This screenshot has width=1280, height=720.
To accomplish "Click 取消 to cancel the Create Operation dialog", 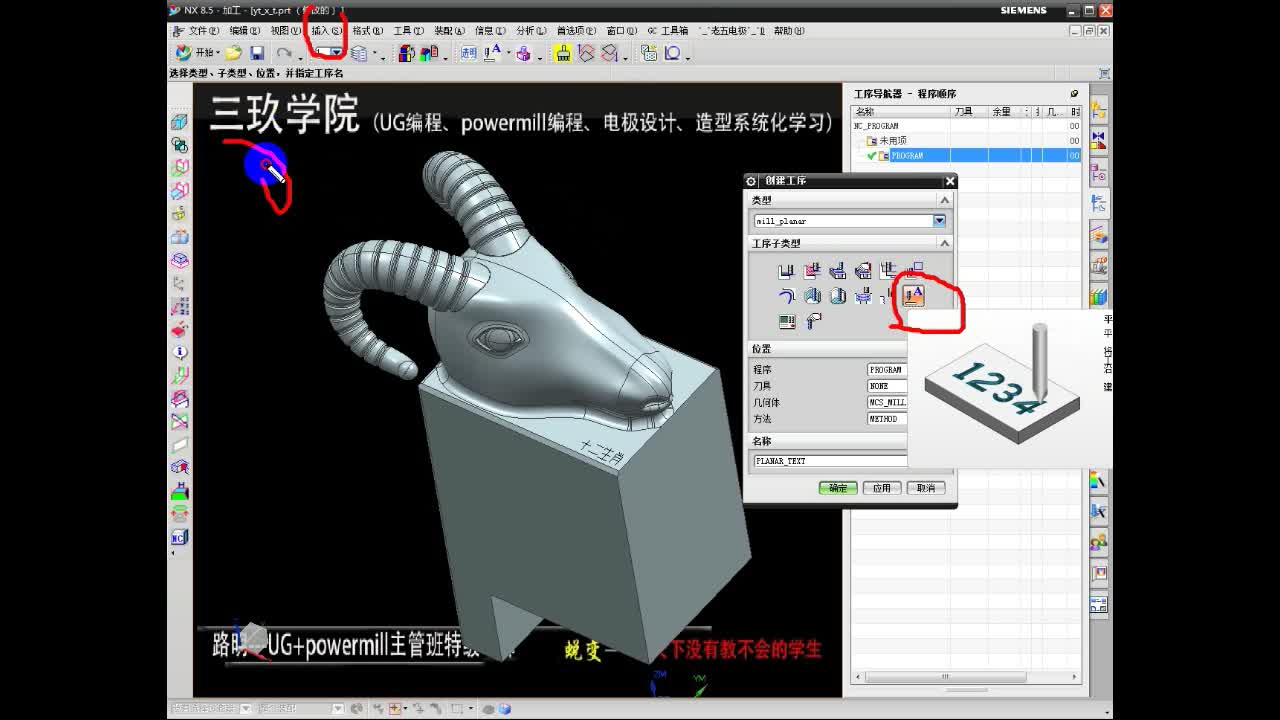I will [x=924, y=488].
